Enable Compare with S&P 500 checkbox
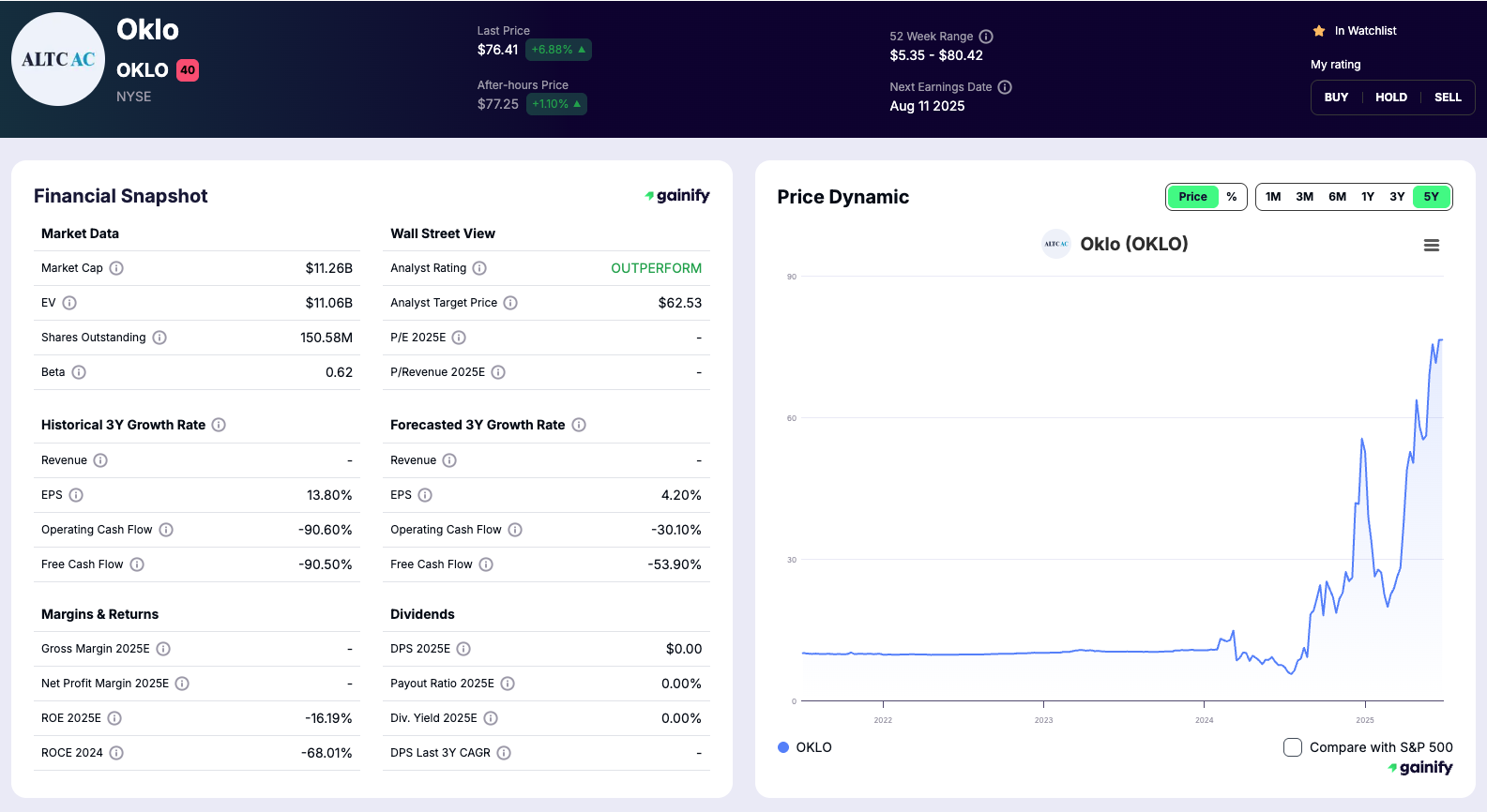Viewport: 1487px width, 812px height. (x=1293, y=747)
